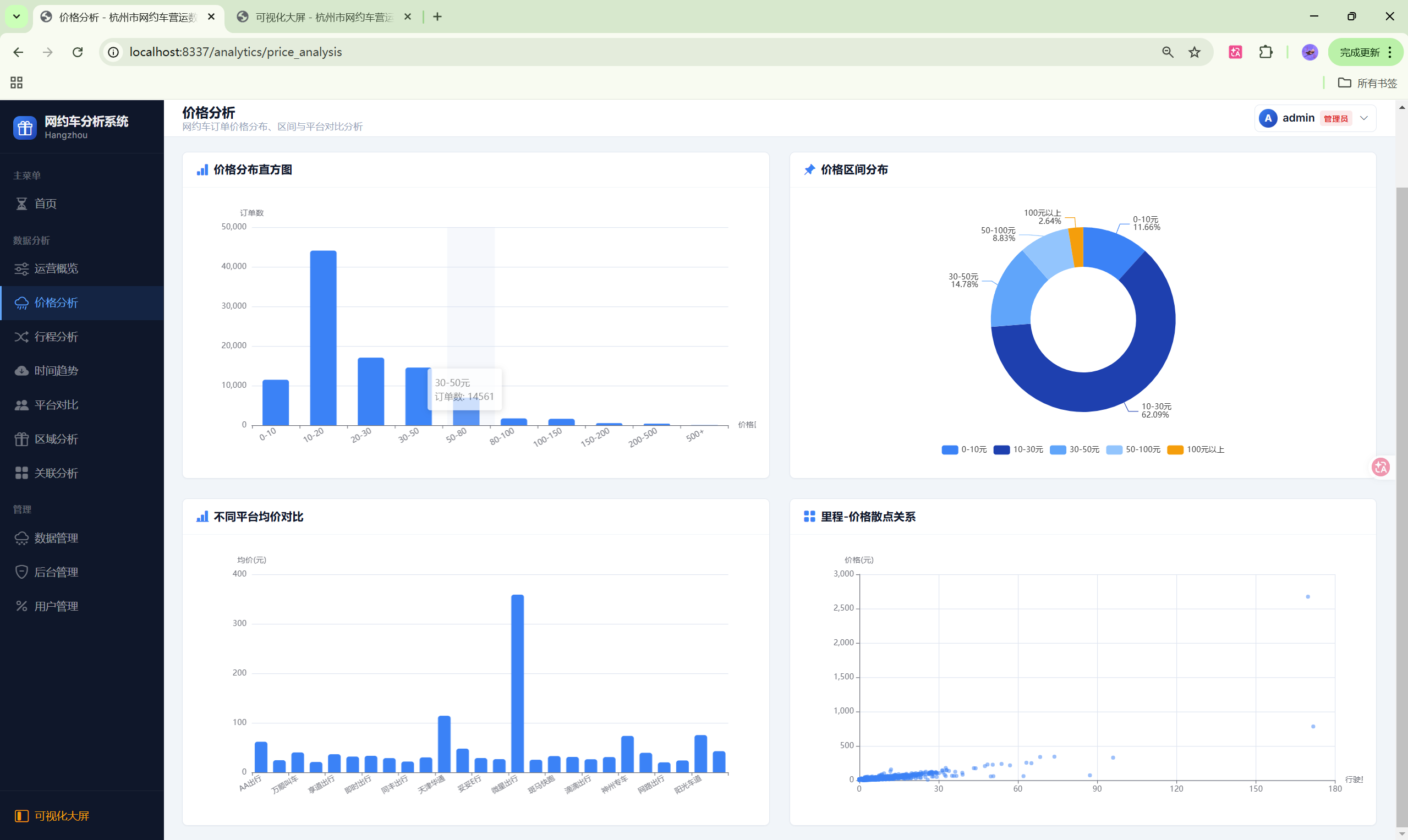The width and height of the screenshot is (1408, 840).
Task: Toggle 0-10元 legend item in pie chart
Action: click(963, 449)
